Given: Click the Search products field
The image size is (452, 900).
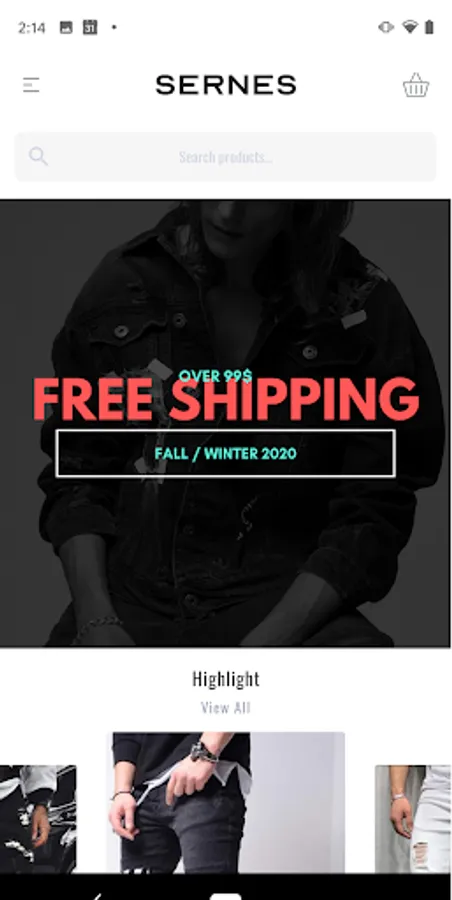Looking at the screenshot, I should coord(225,157).
